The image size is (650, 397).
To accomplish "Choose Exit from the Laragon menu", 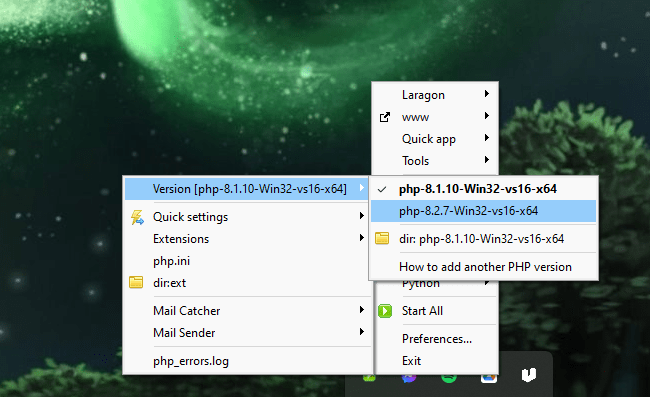I will tap(436, 361).
